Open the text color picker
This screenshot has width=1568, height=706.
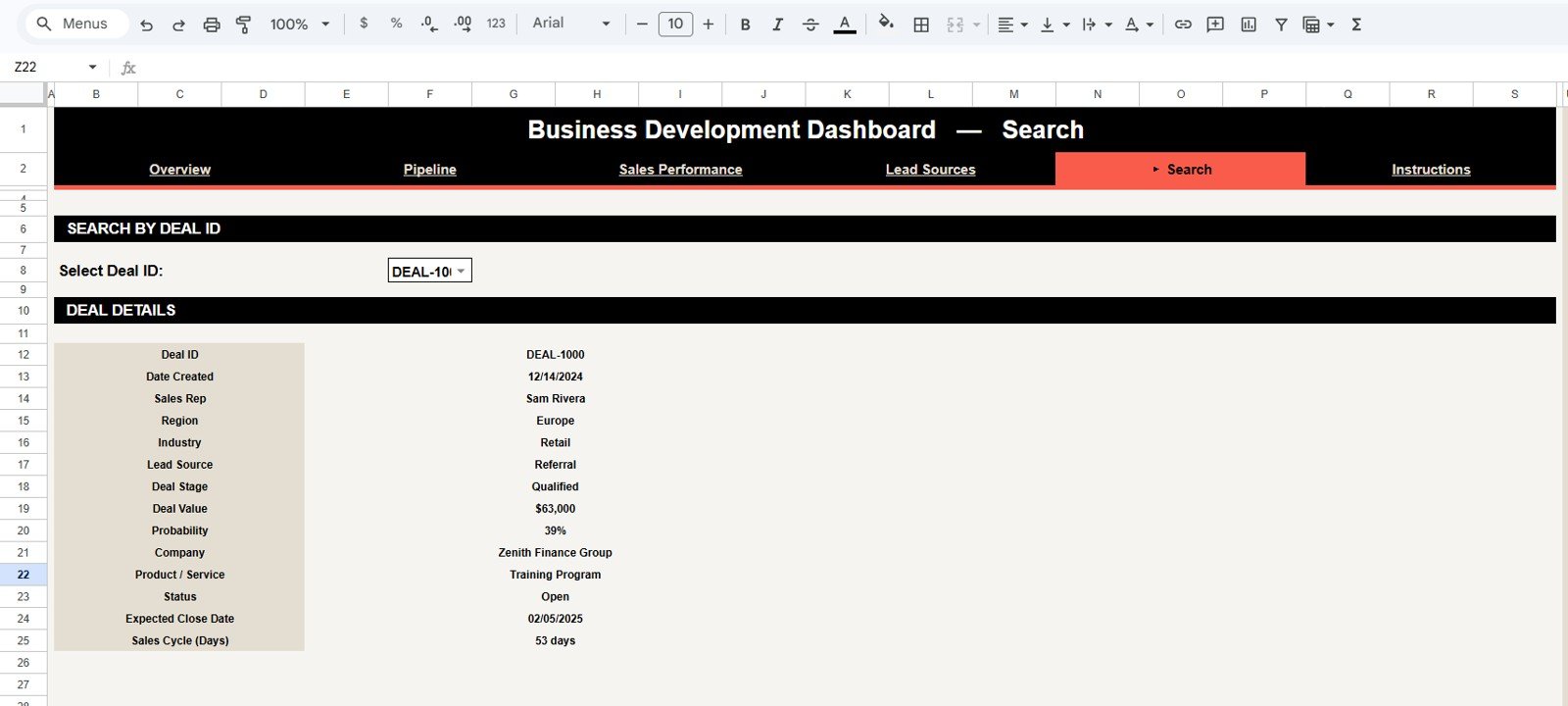pos(844,25)
